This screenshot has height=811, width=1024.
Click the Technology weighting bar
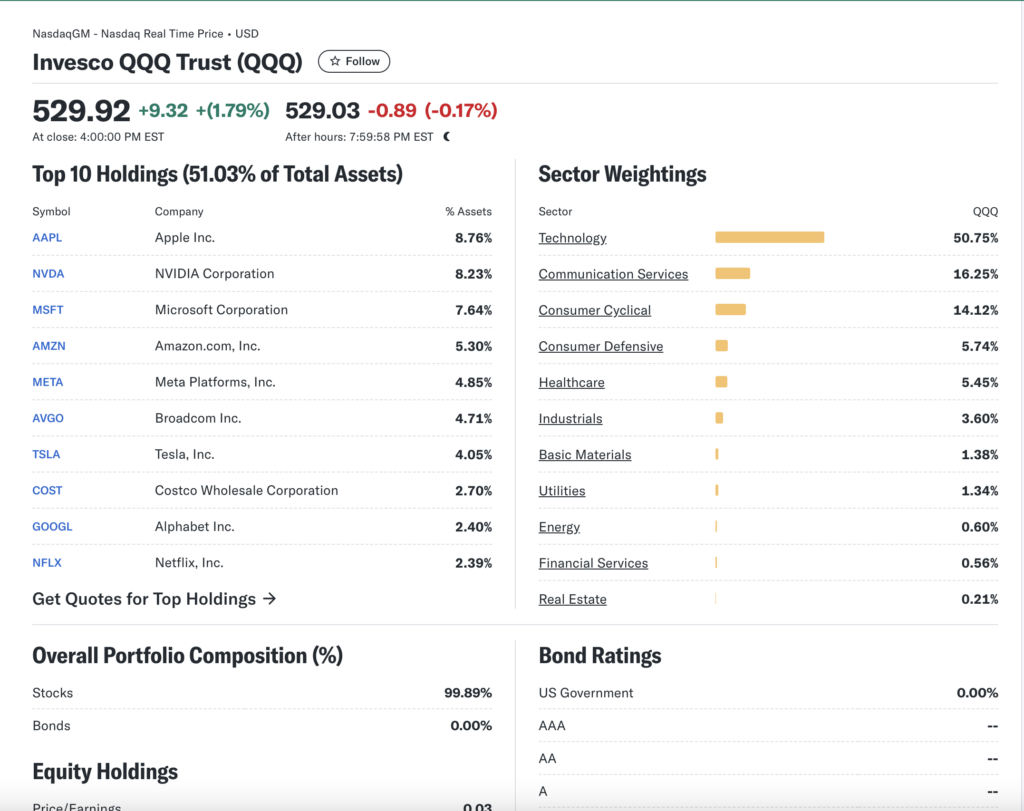[769, 237]
